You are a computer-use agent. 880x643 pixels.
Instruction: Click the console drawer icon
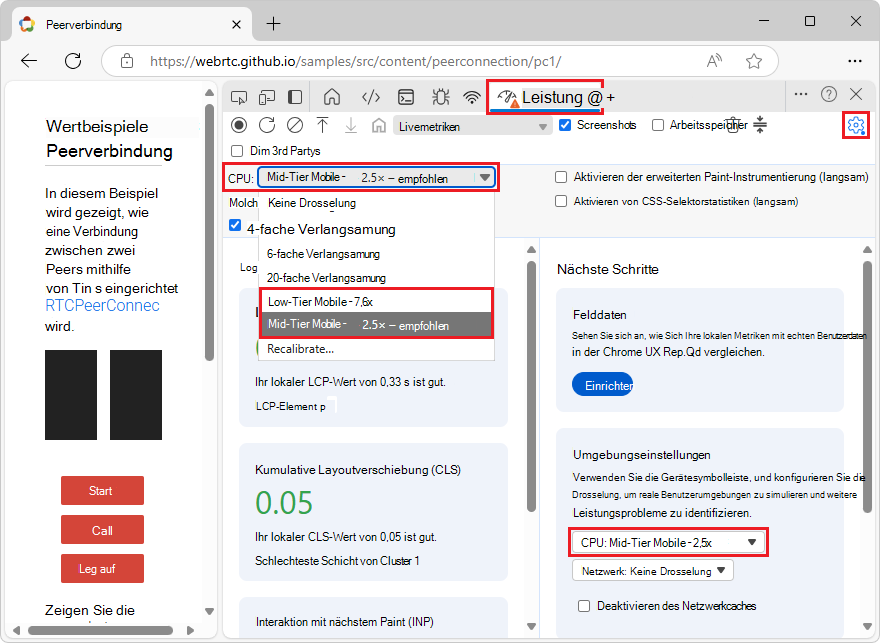405,96
